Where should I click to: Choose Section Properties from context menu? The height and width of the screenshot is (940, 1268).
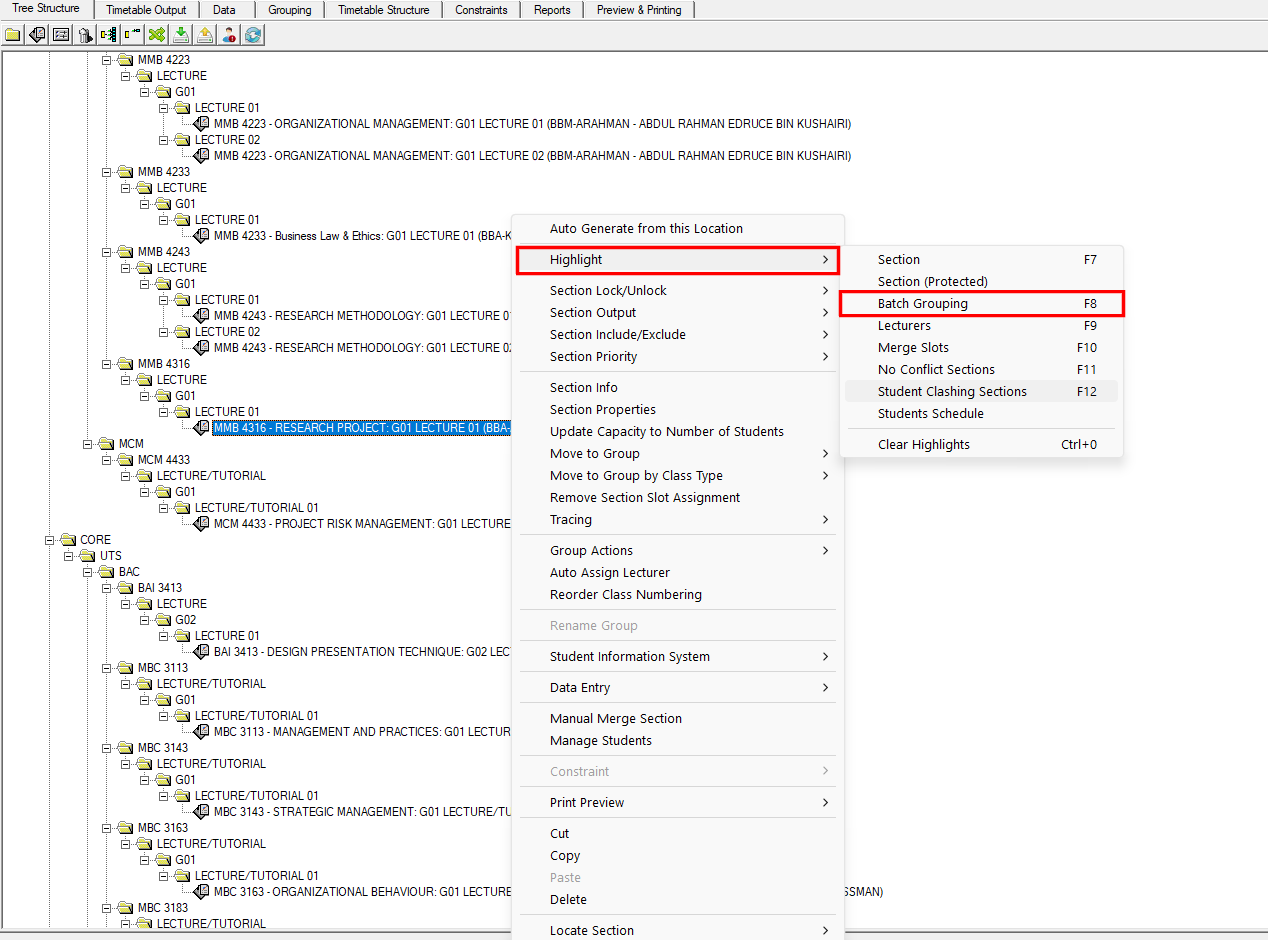pos(678,409)
